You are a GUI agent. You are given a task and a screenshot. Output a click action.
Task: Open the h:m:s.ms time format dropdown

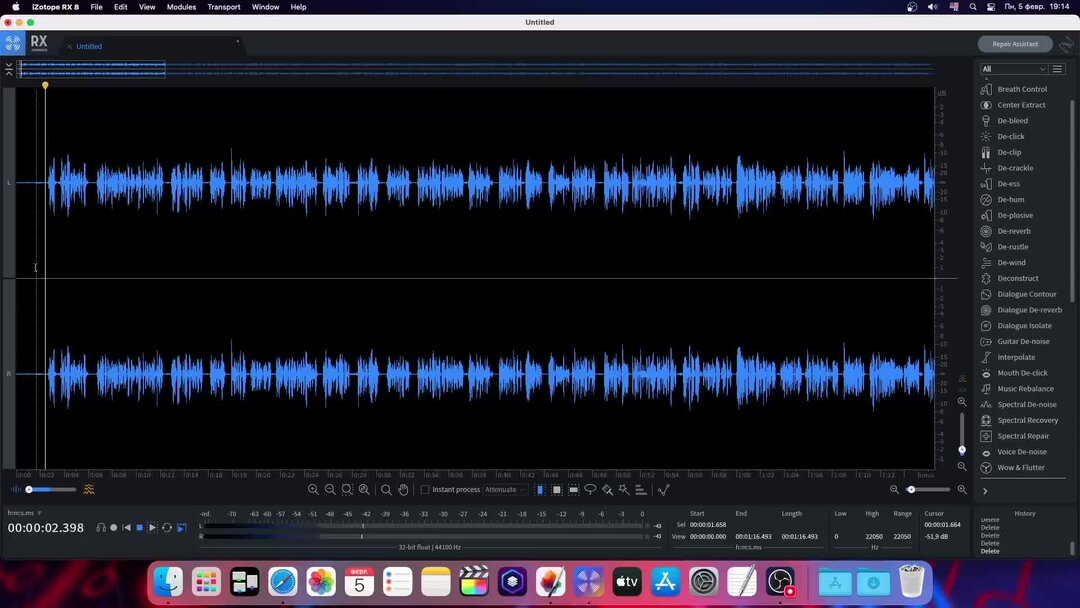25,513
